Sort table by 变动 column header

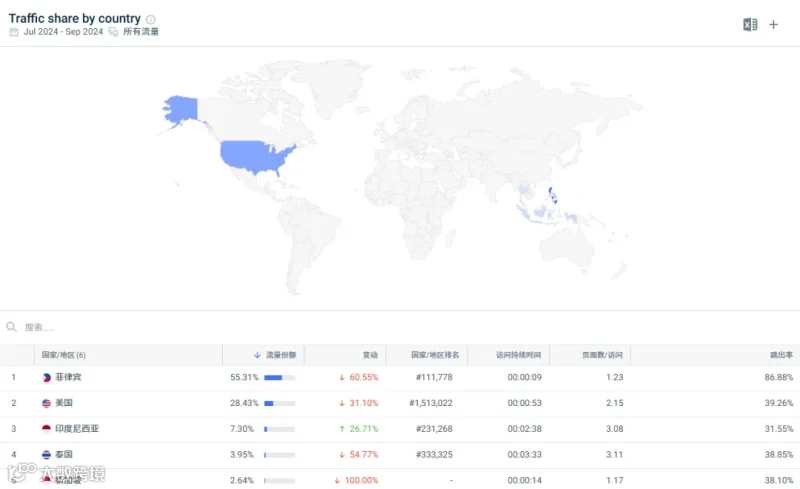coord(370,355)
